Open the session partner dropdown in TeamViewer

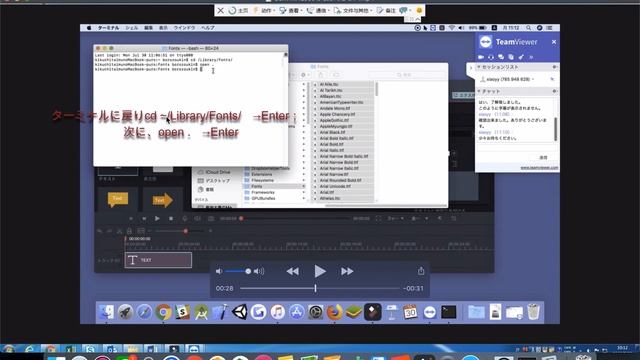pos(533,79)
